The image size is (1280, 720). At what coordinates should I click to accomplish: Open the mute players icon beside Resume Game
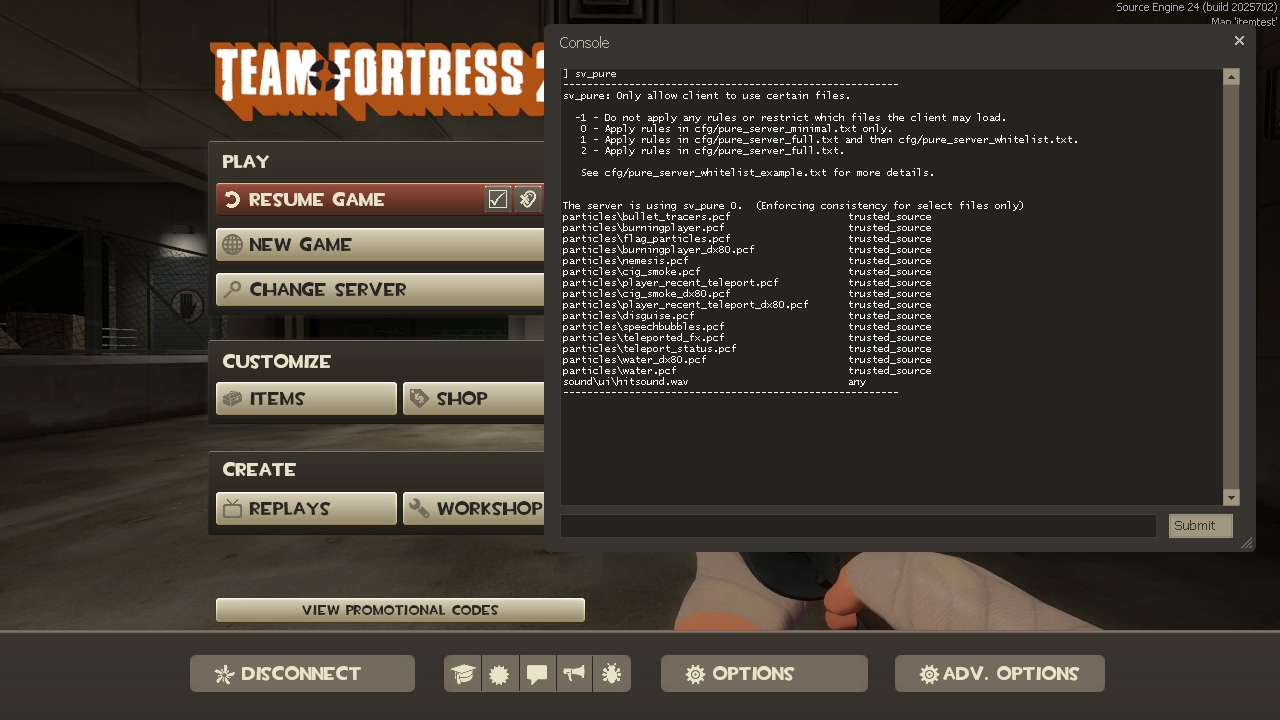[x=528, y=200]
